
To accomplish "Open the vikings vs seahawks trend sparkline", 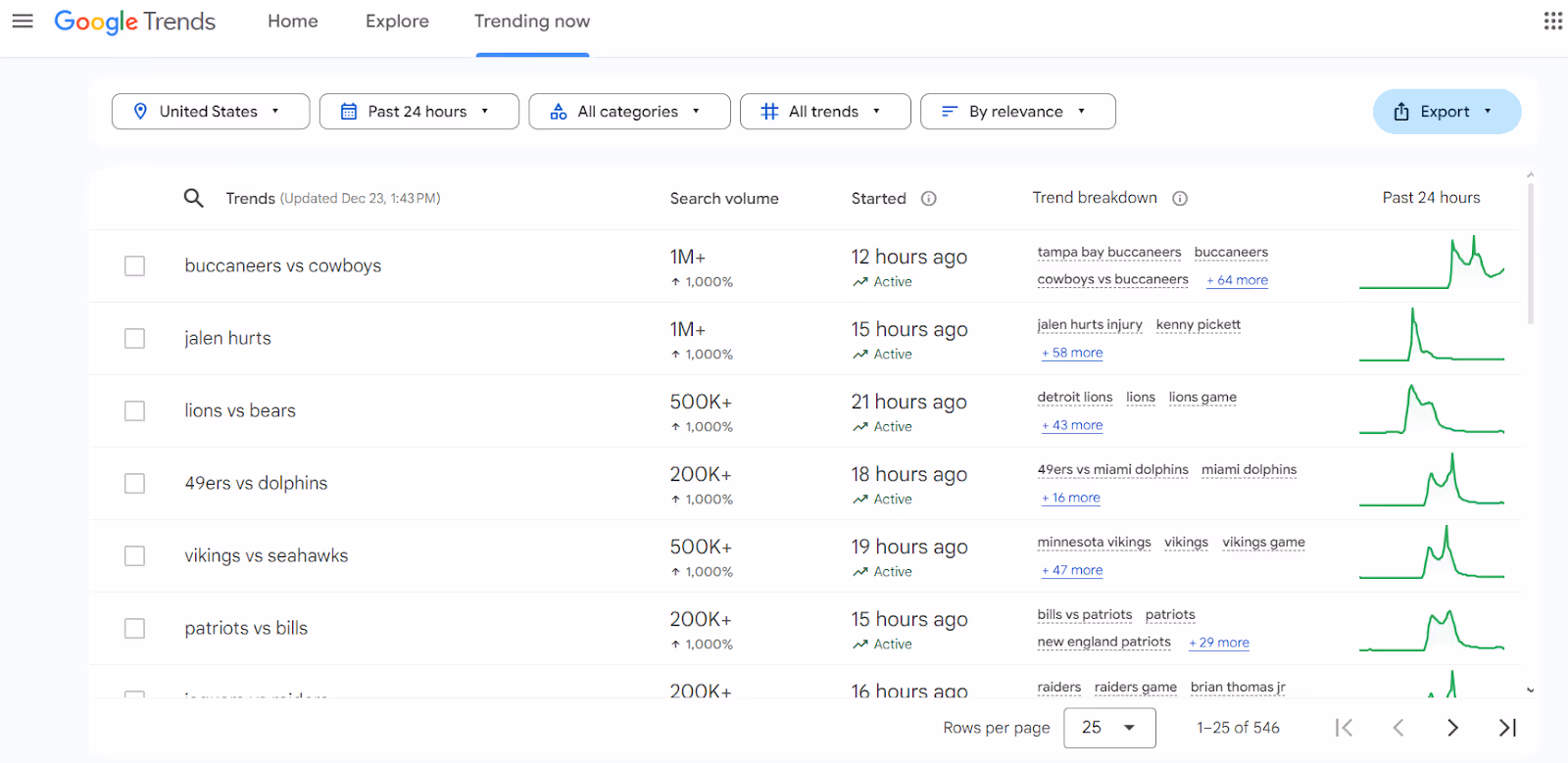I will [x=1432, y=553].
